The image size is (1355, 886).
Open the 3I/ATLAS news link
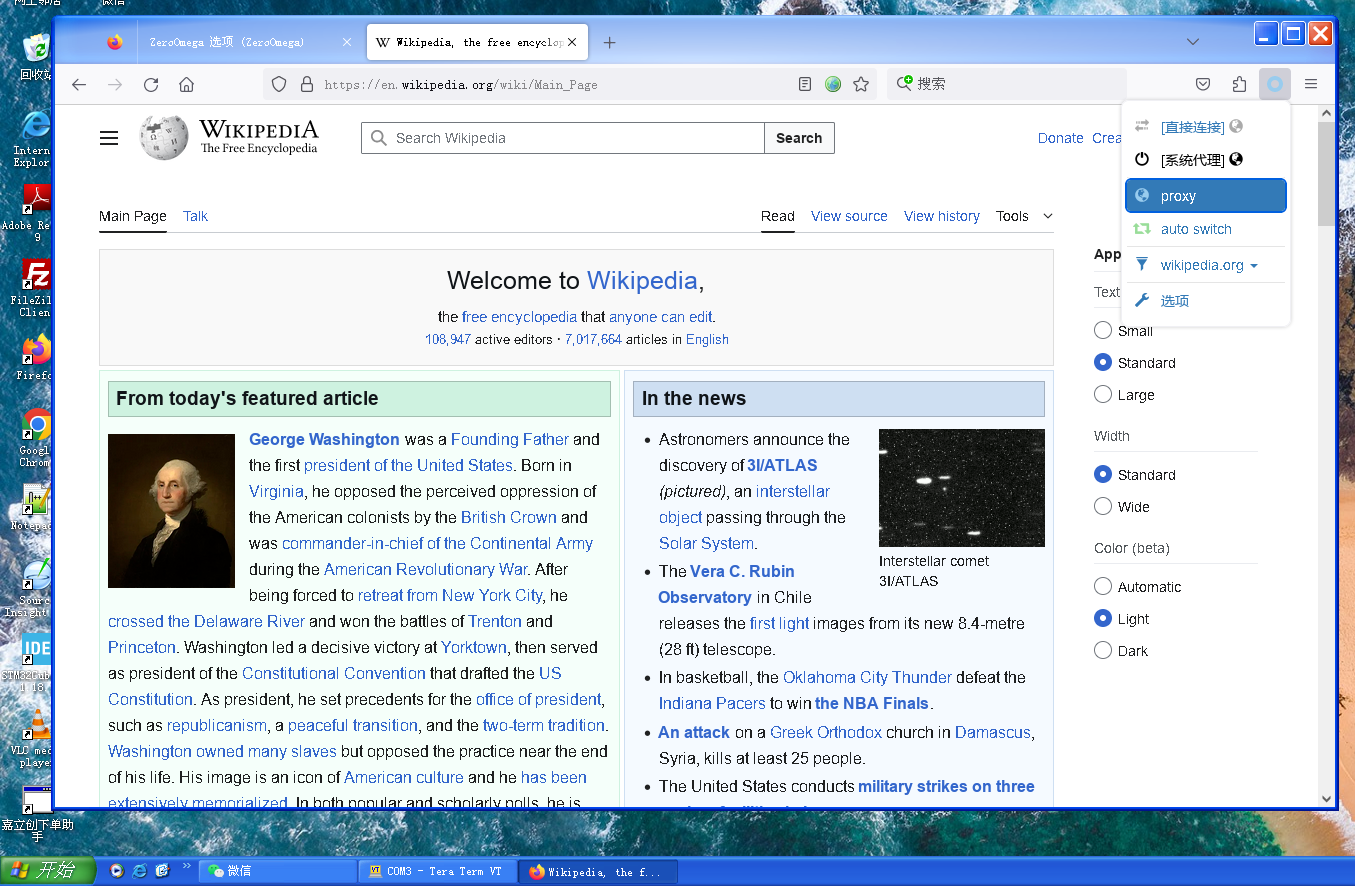pos(782,465)
